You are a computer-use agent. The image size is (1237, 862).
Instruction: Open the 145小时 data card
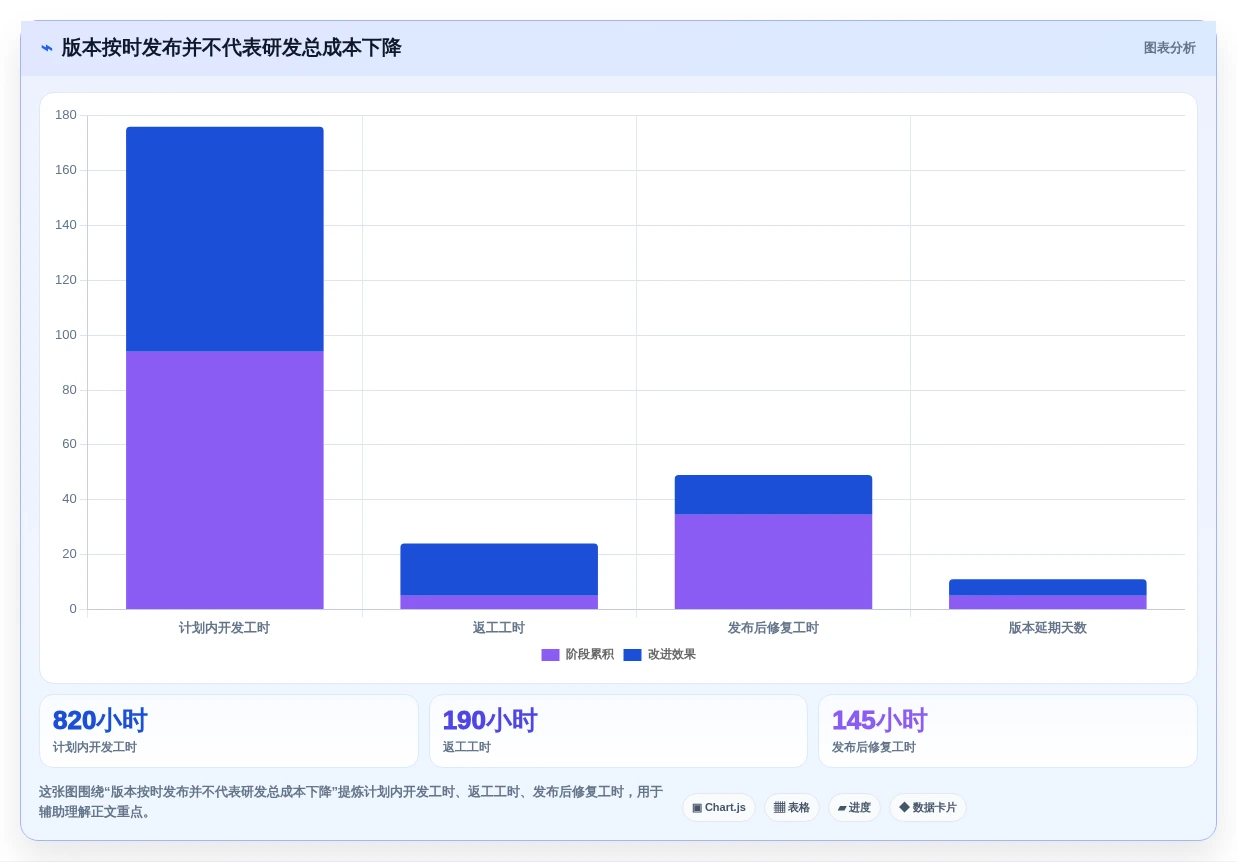[x=1008, y=731]
